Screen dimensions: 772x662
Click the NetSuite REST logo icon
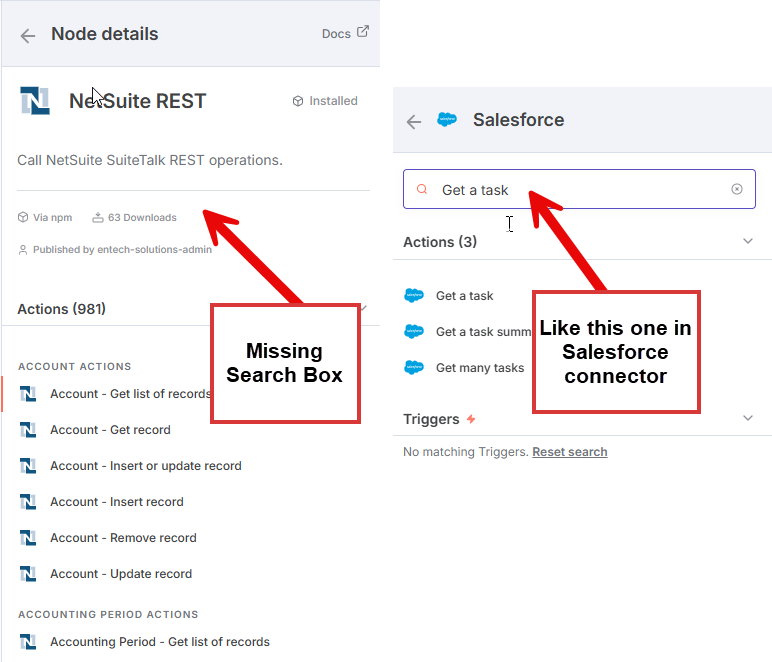coord(35,101)
